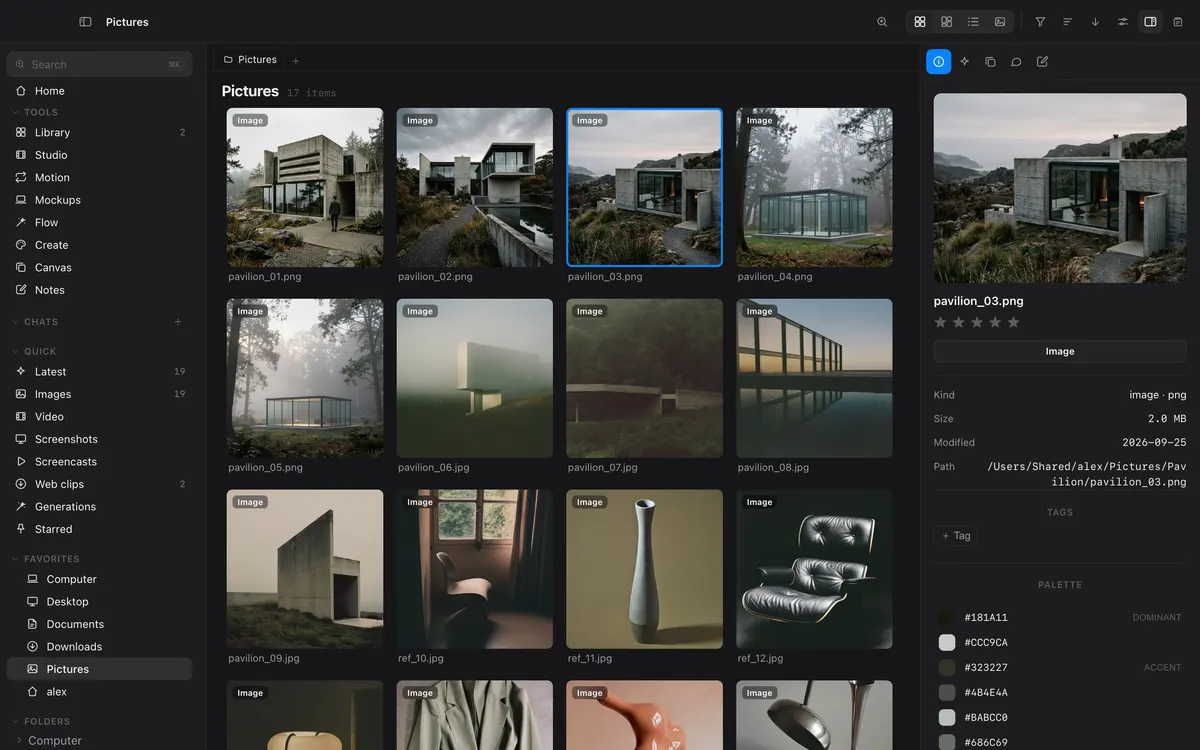Click the clipboard icon in the top toolbar
Screen dimensions: 1200x750
pos(1178,22)
